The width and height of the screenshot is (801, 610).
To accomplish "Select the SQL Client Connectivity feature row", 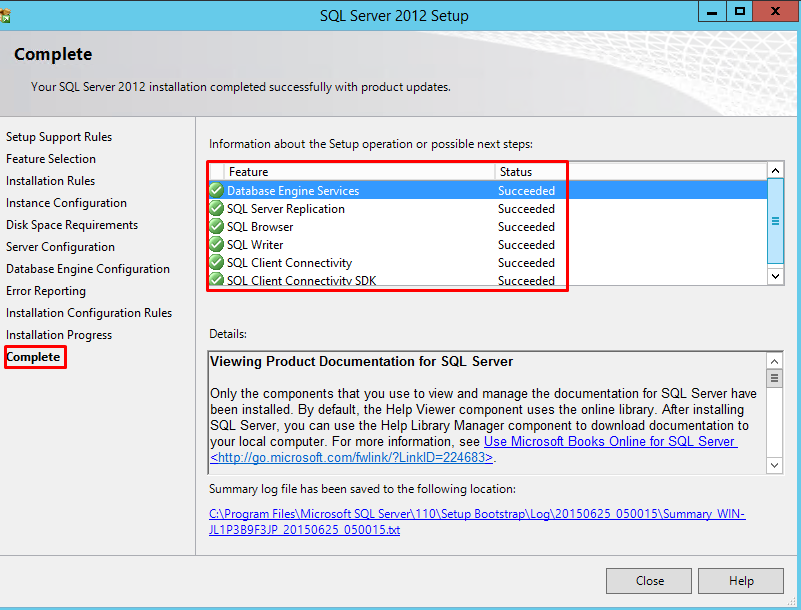I will (488, 262).
